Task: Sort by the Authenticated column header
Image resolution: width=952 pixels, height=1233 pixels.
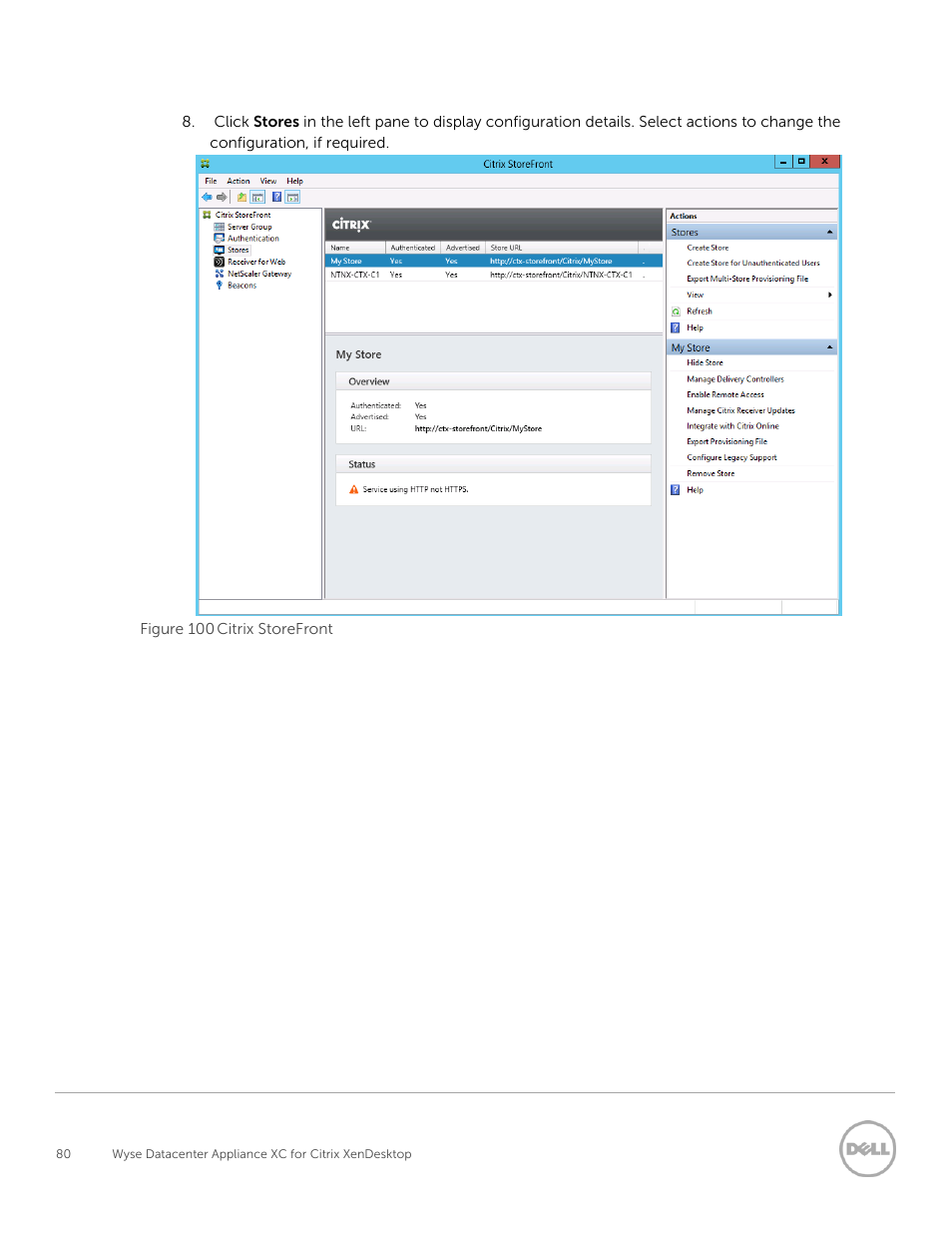Action: [413, 248]
